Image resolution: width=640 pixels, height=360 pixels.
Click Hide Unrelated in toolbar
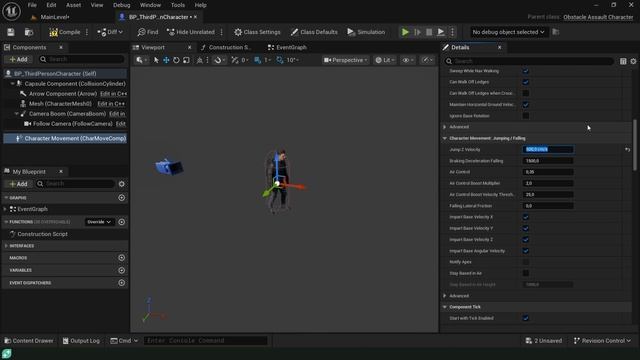point(191,32)
